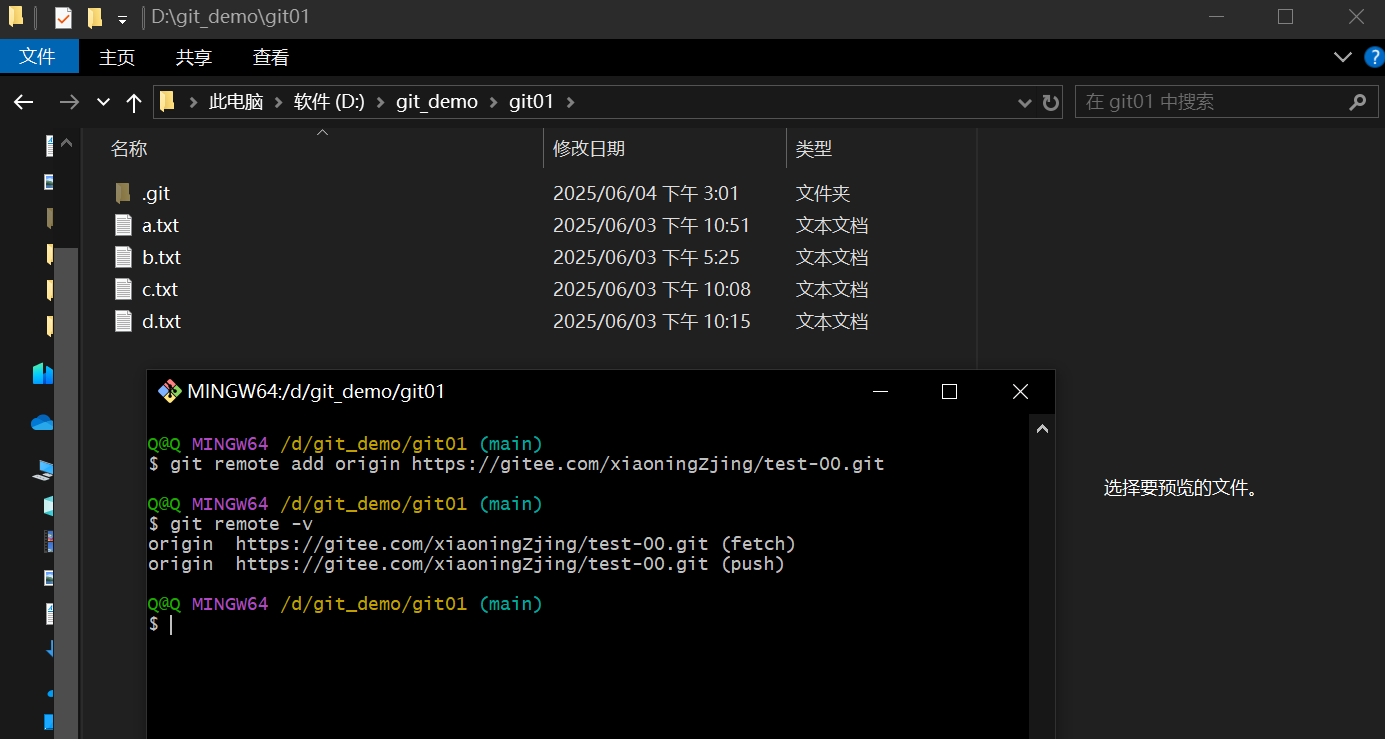Minimize the File Explorer window
Screen dimensions: 1385x739
click(x=1216, y=17)
